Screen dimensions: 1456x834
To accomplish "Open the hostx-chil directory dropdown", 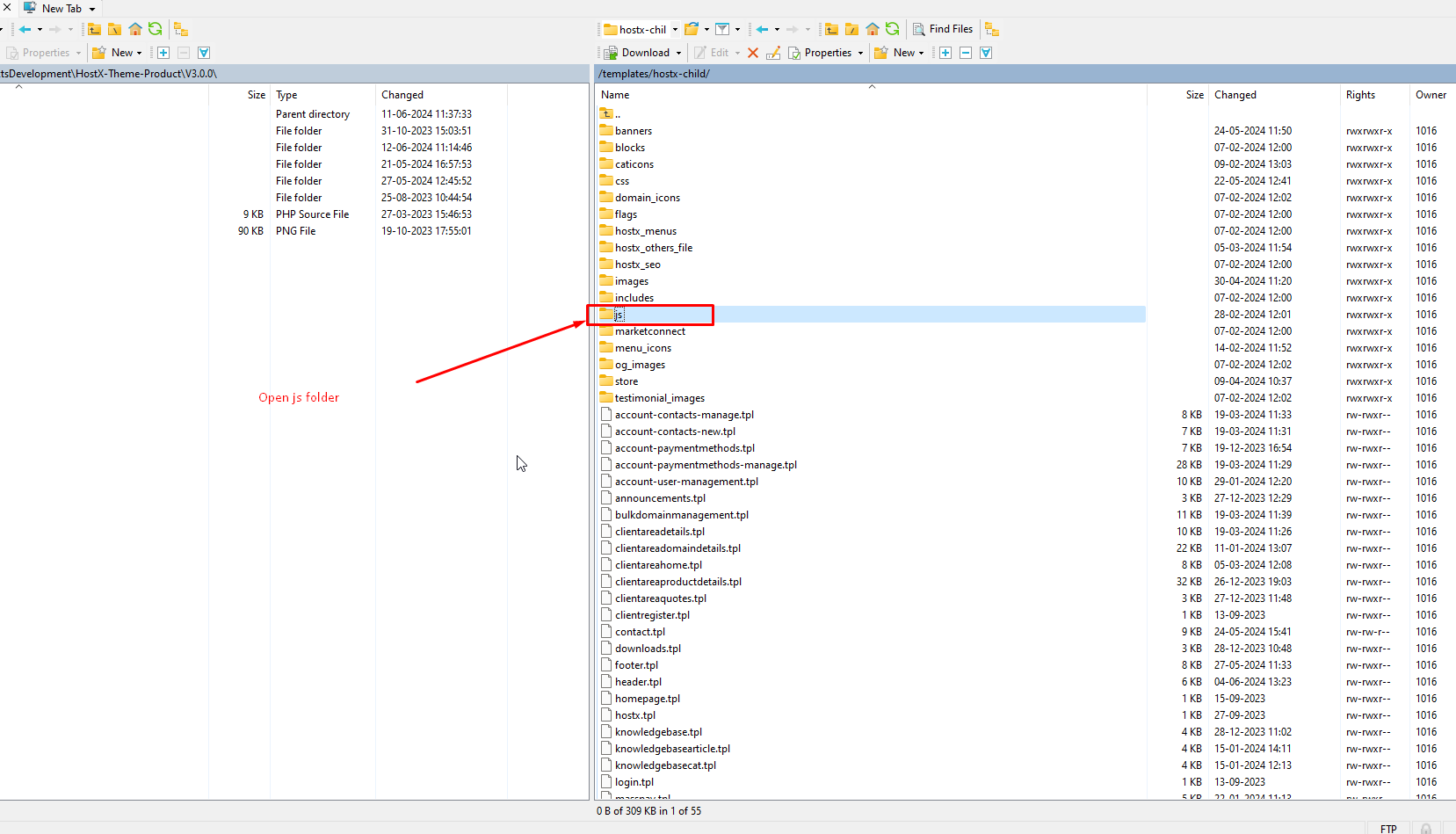I will (675, 29).
